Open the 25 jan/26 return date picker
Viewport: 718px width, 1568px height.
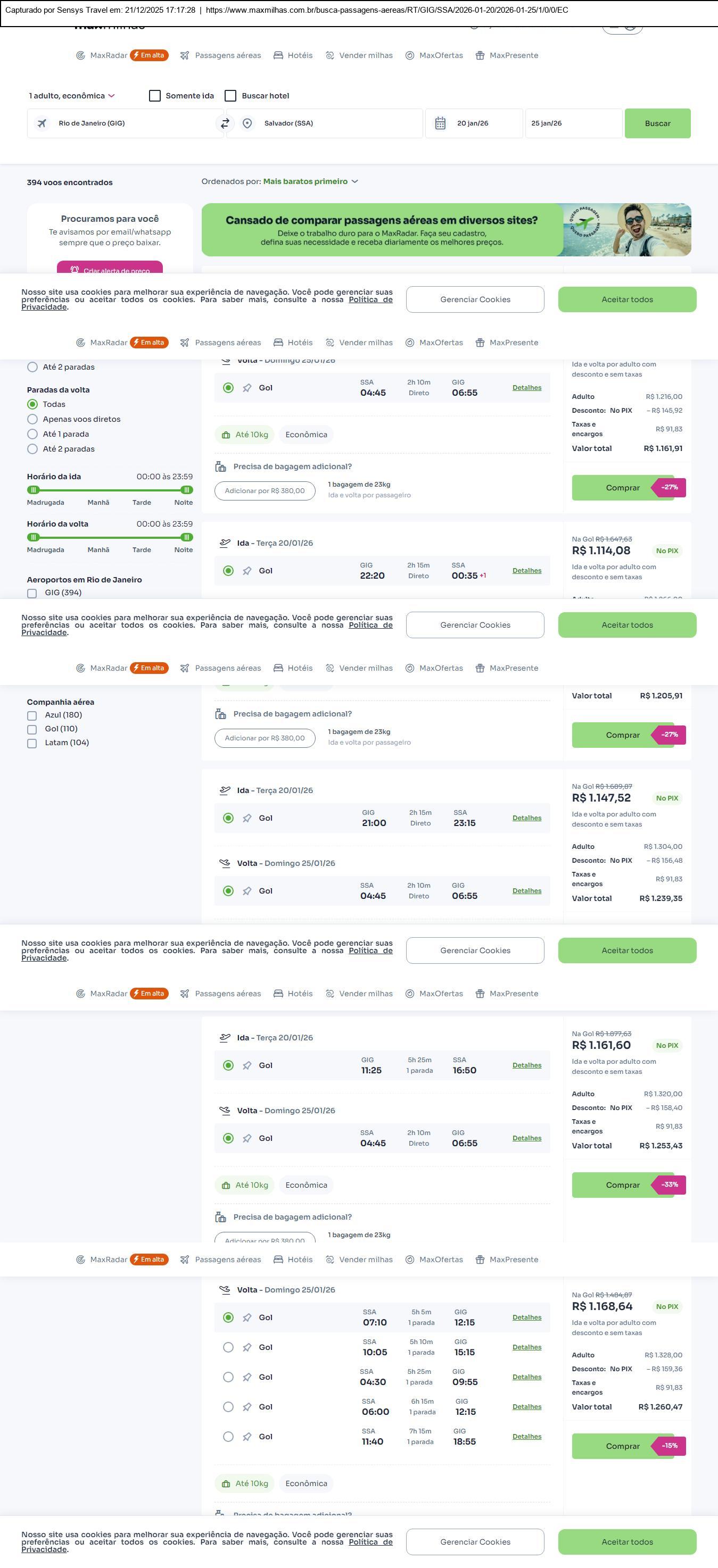tap(573, 123)
